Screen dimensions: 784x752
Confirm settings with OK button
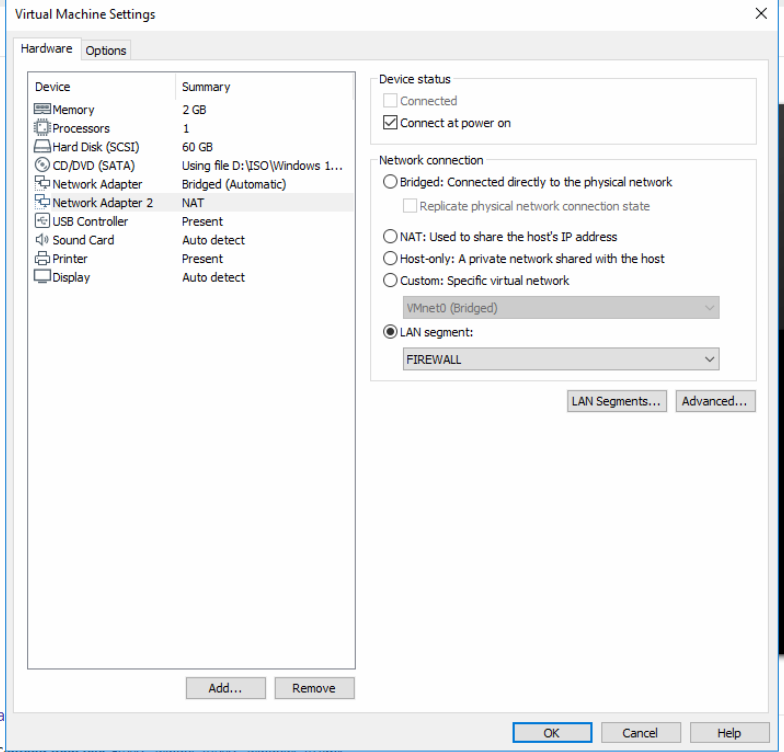(552, 732)
